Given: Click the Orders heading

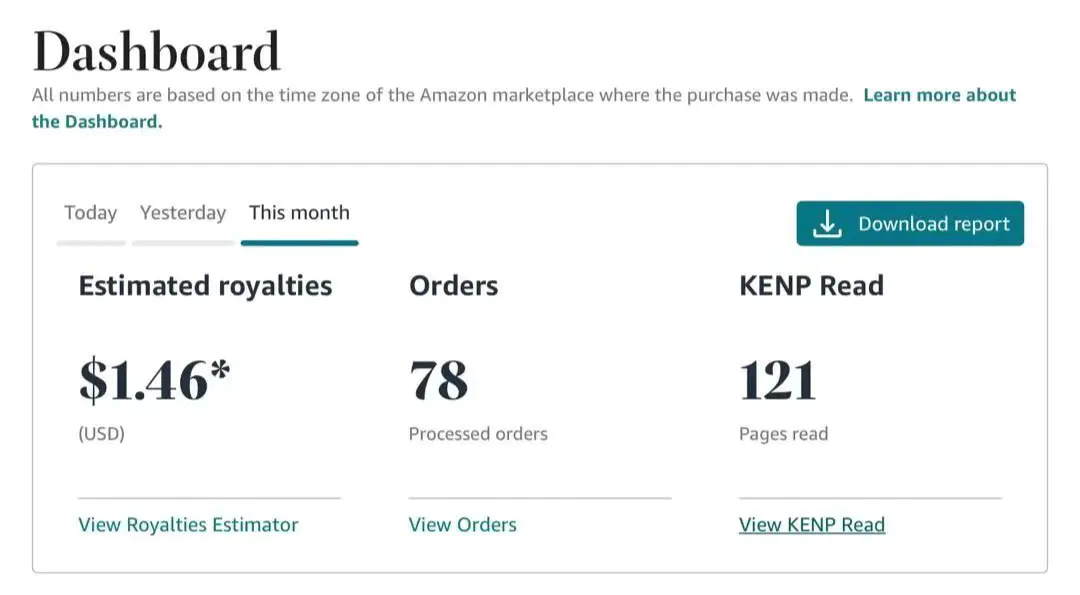Looking at the screenshot, I should [x=453, y=286].
